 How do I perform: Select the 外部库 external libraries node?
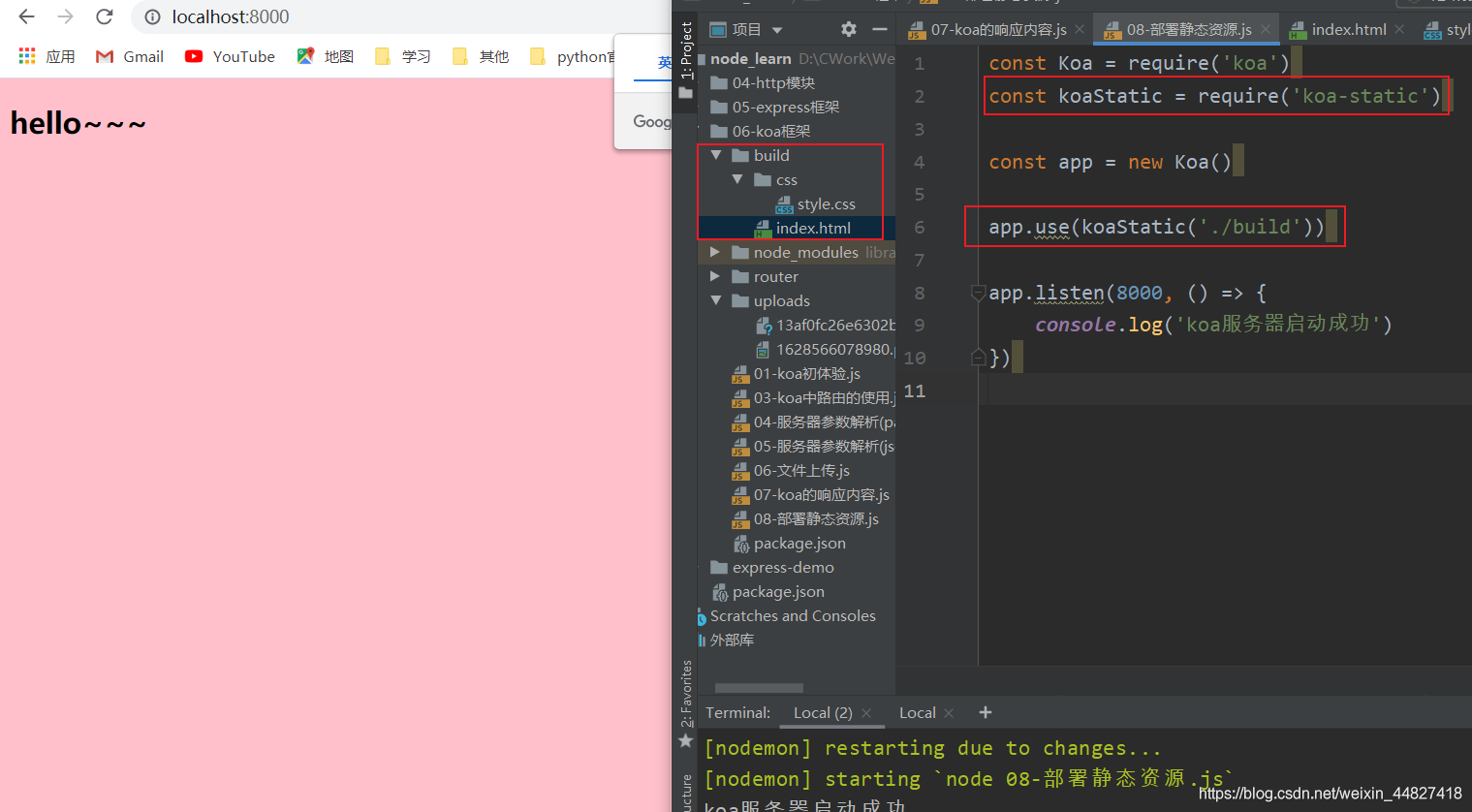tap(725, 640)
